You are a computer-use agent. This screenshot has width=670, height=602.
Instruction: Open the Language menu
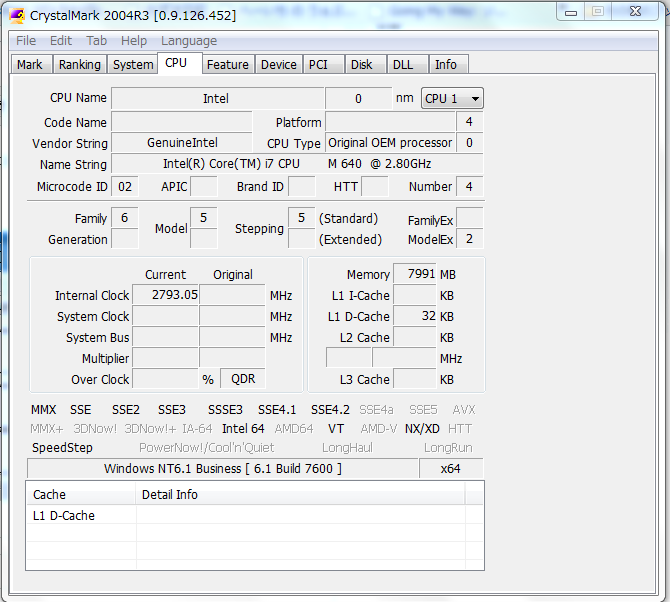tap(189, 41)
